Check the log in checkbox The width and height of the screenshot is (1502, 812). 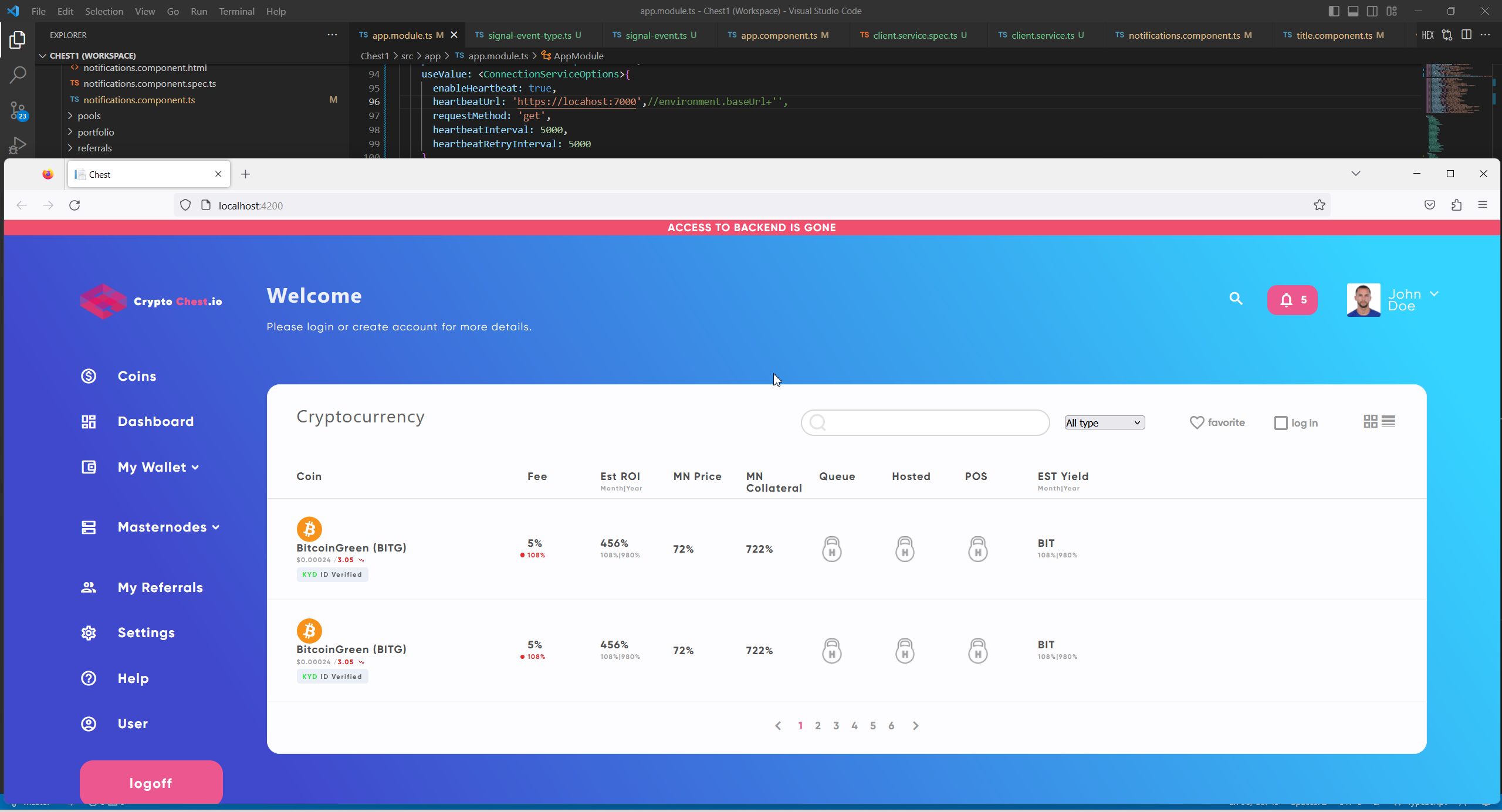coord(1280,423)
